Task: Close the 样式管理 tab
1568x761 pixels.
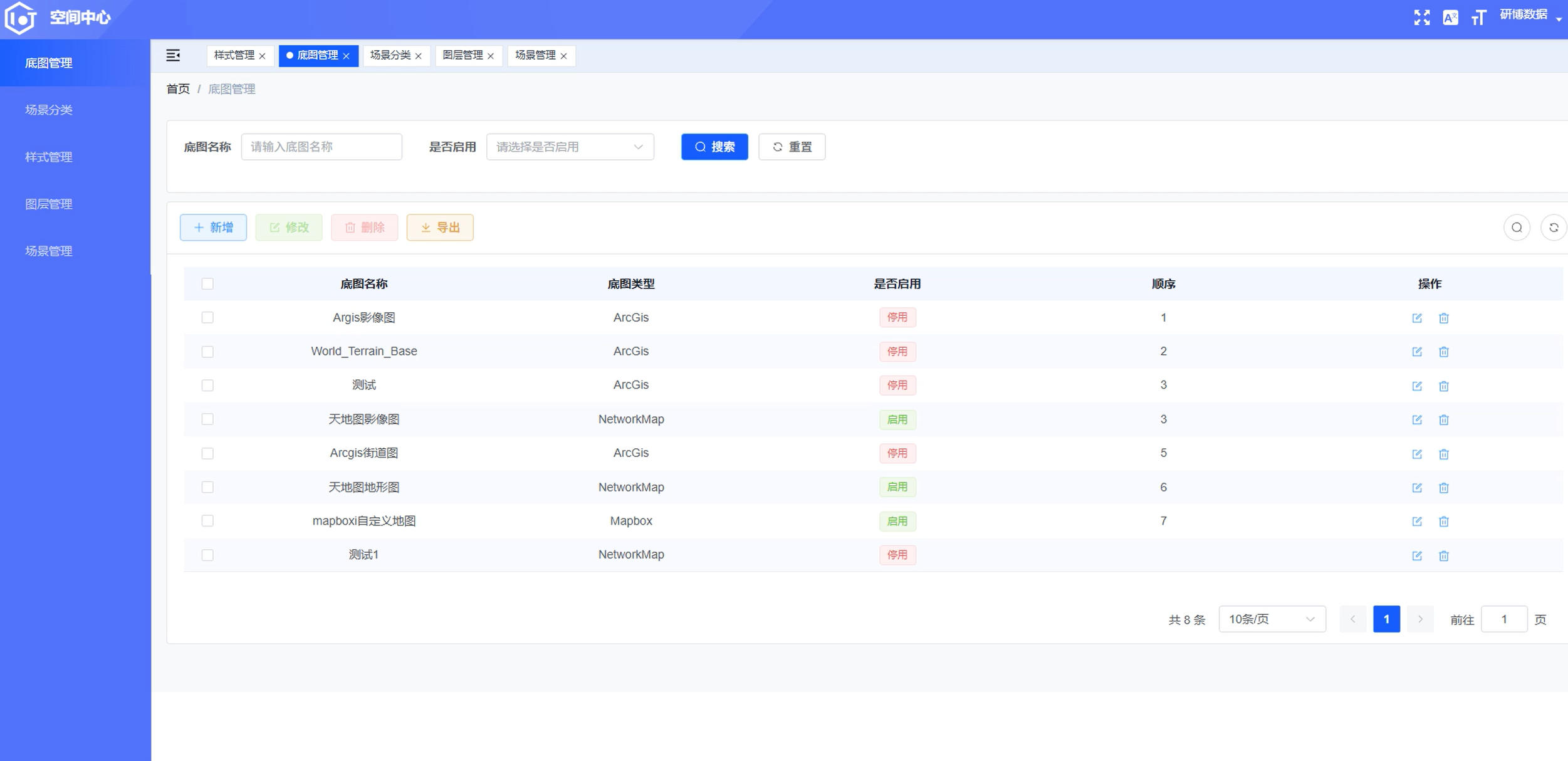Action: [262, 56]
